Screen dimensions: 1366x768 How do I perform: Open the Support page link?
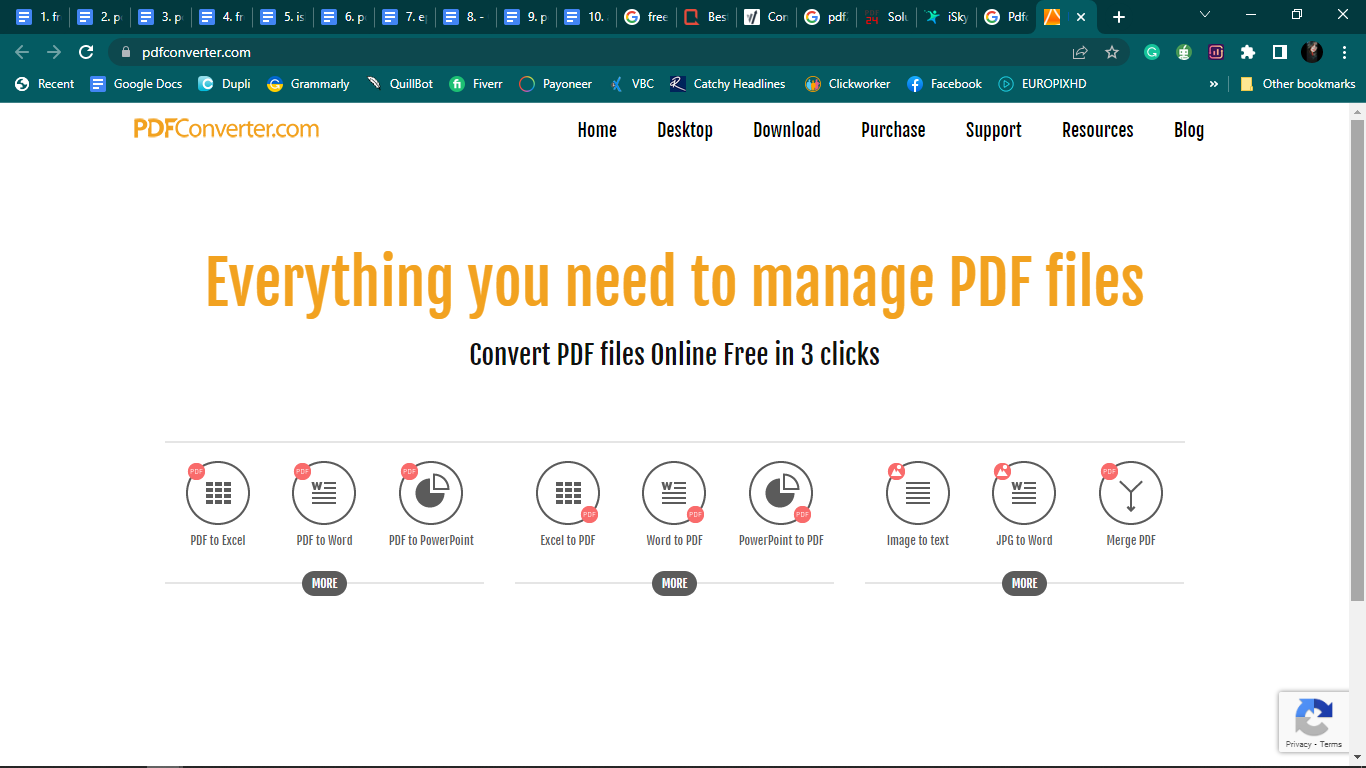point(993,130)
